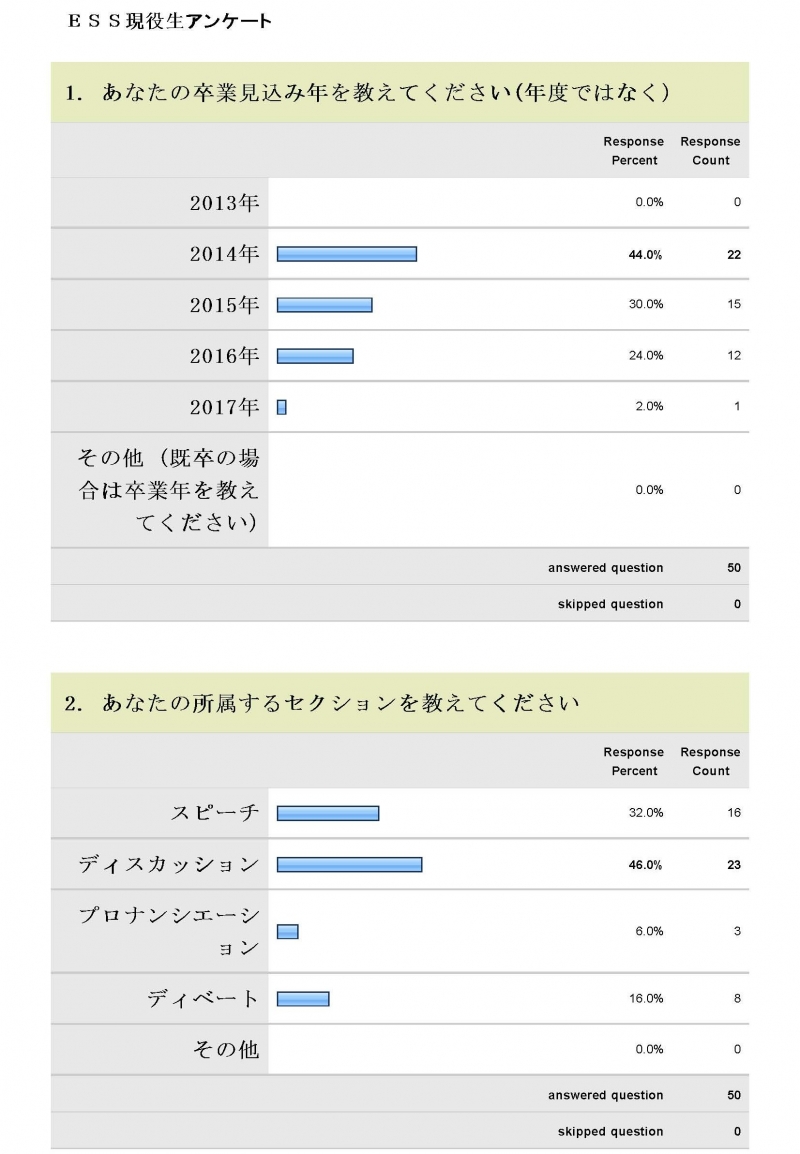Click the 2016年 response bar
Image resolution: width=800 pixels, height=1154 pixels.
pos(315,356)
